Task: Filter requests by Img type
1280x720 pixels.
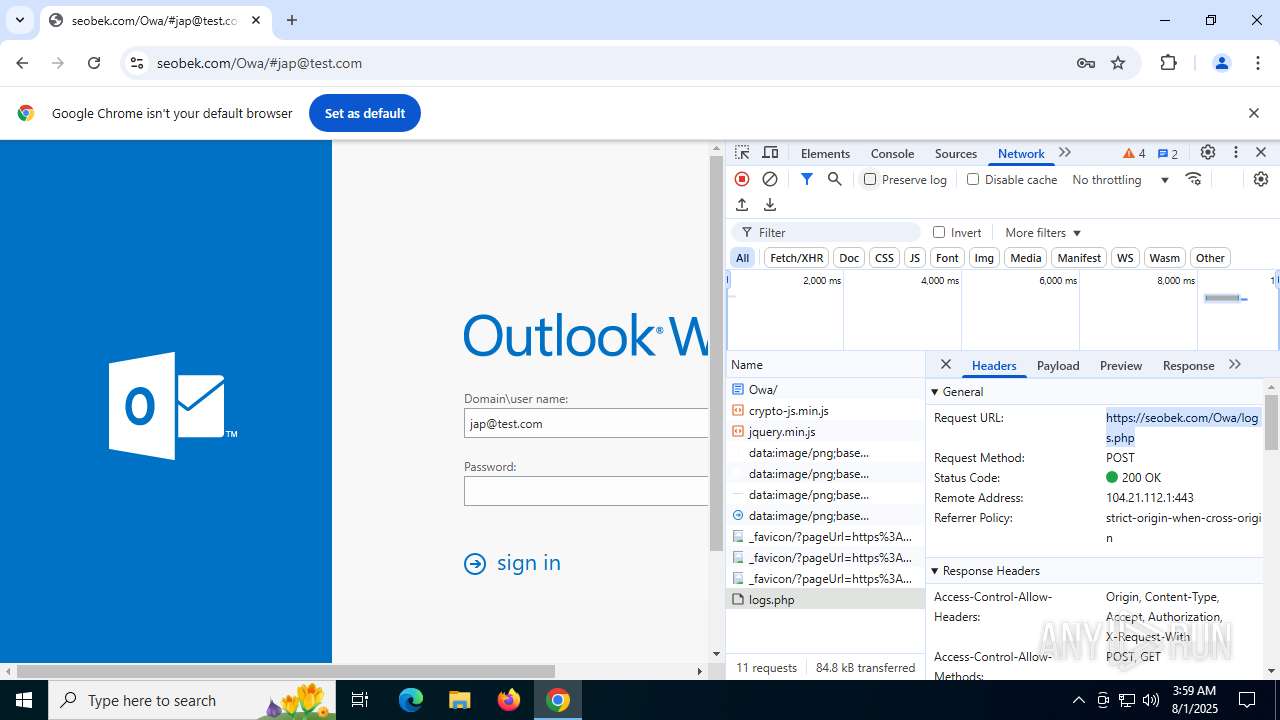Action: (984, 258)
